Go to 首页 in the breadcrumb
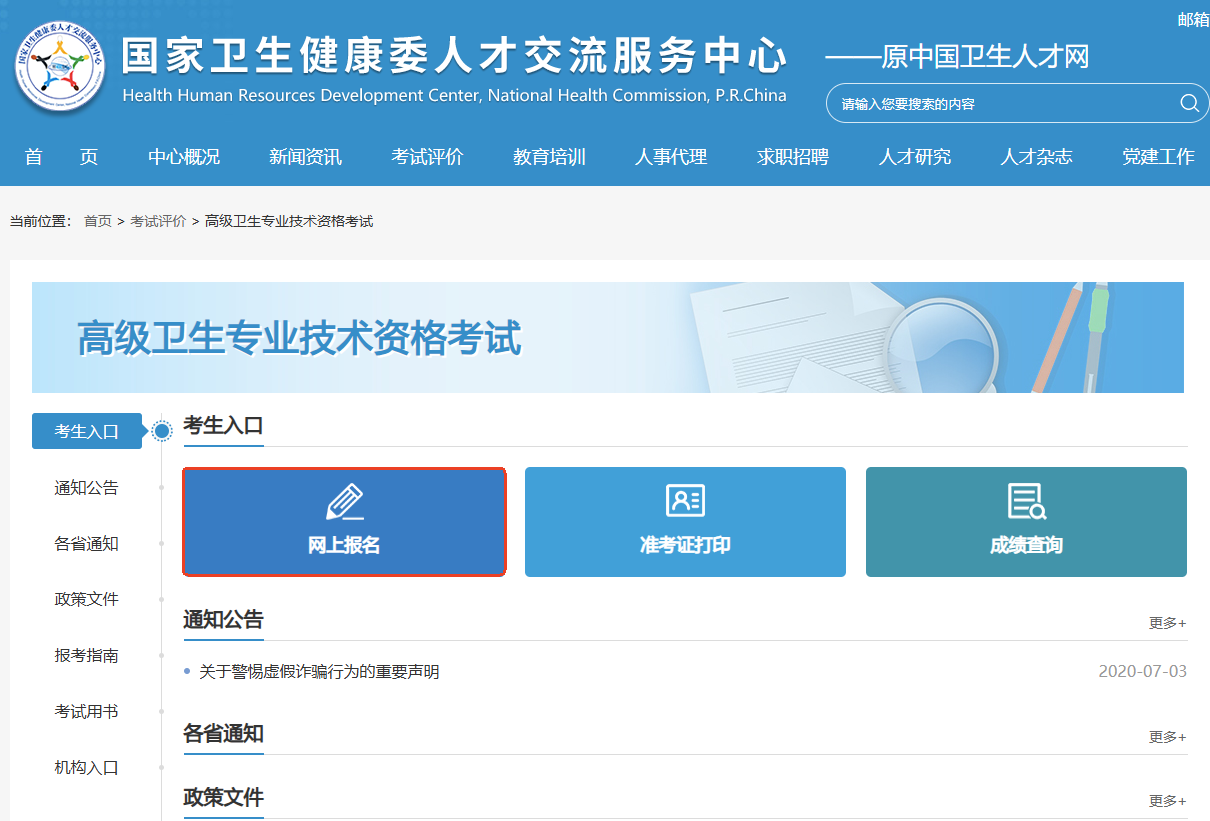1210x821 pixels. [x=98, y=221]
